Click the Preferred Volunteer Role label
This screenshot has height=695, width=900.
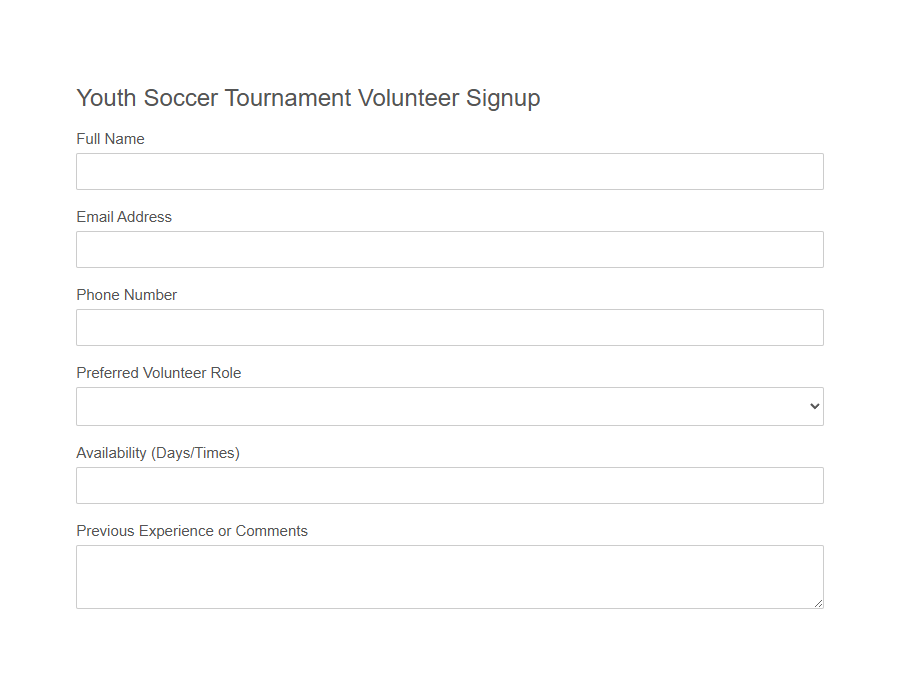pyautogui.click(x=158, y=373)
